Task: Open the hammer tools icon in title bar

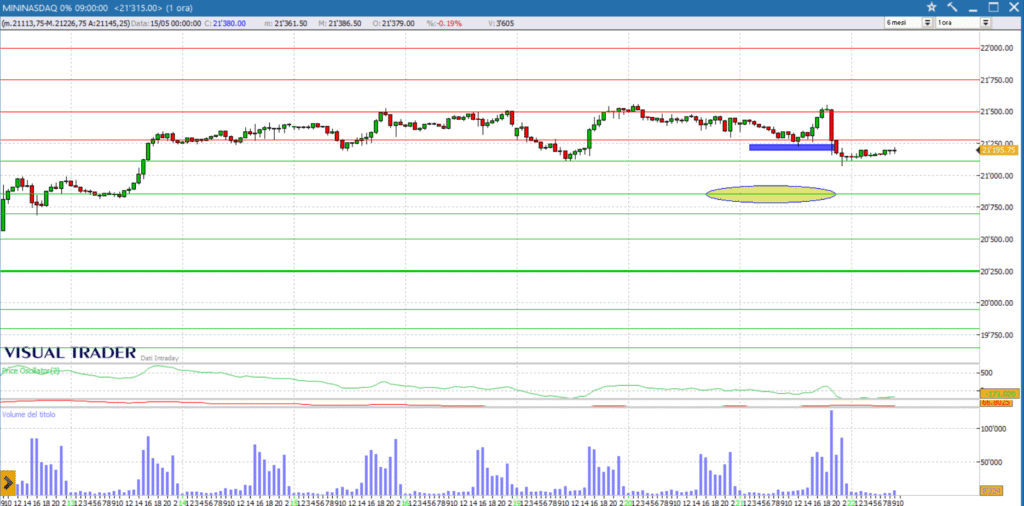Action: (x=952, y=7)
